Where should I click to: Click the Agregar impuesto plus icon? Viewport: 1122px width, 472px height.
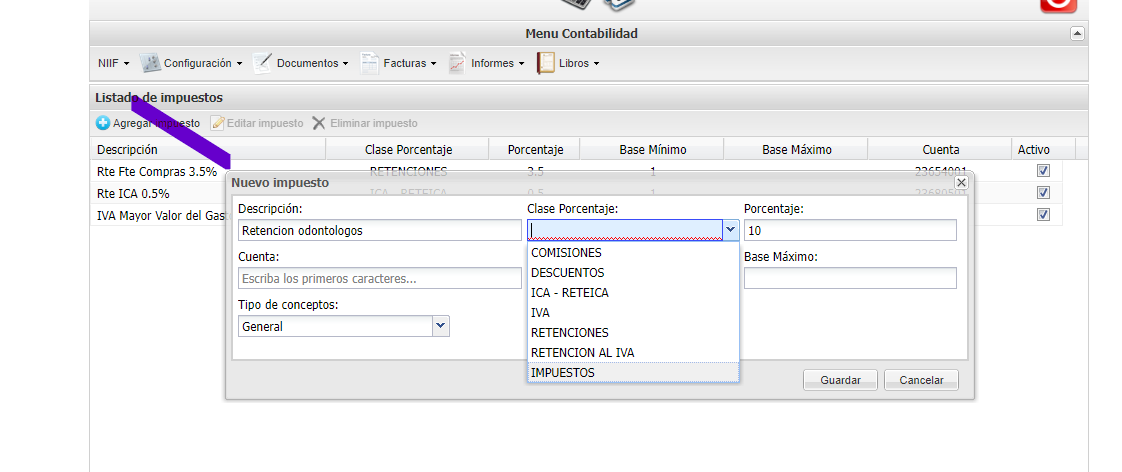coord(103,123)
